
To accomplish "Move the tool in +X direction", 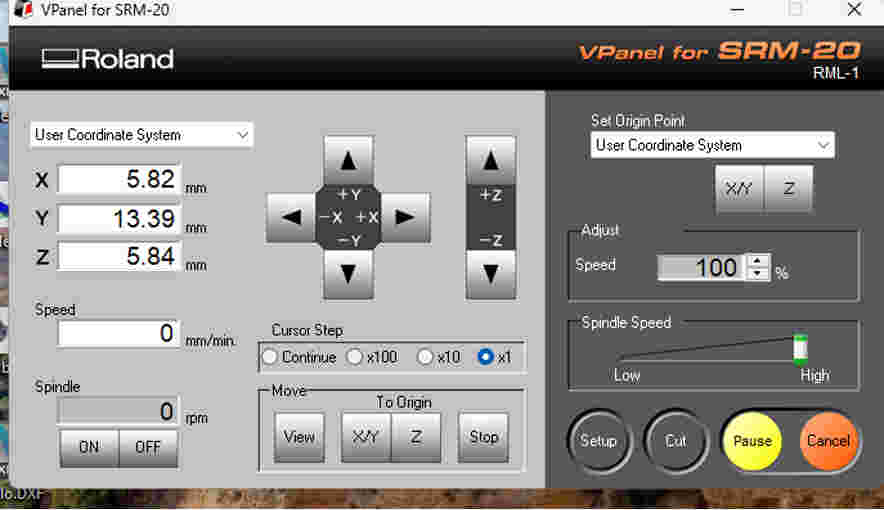I will pos(405,217).
